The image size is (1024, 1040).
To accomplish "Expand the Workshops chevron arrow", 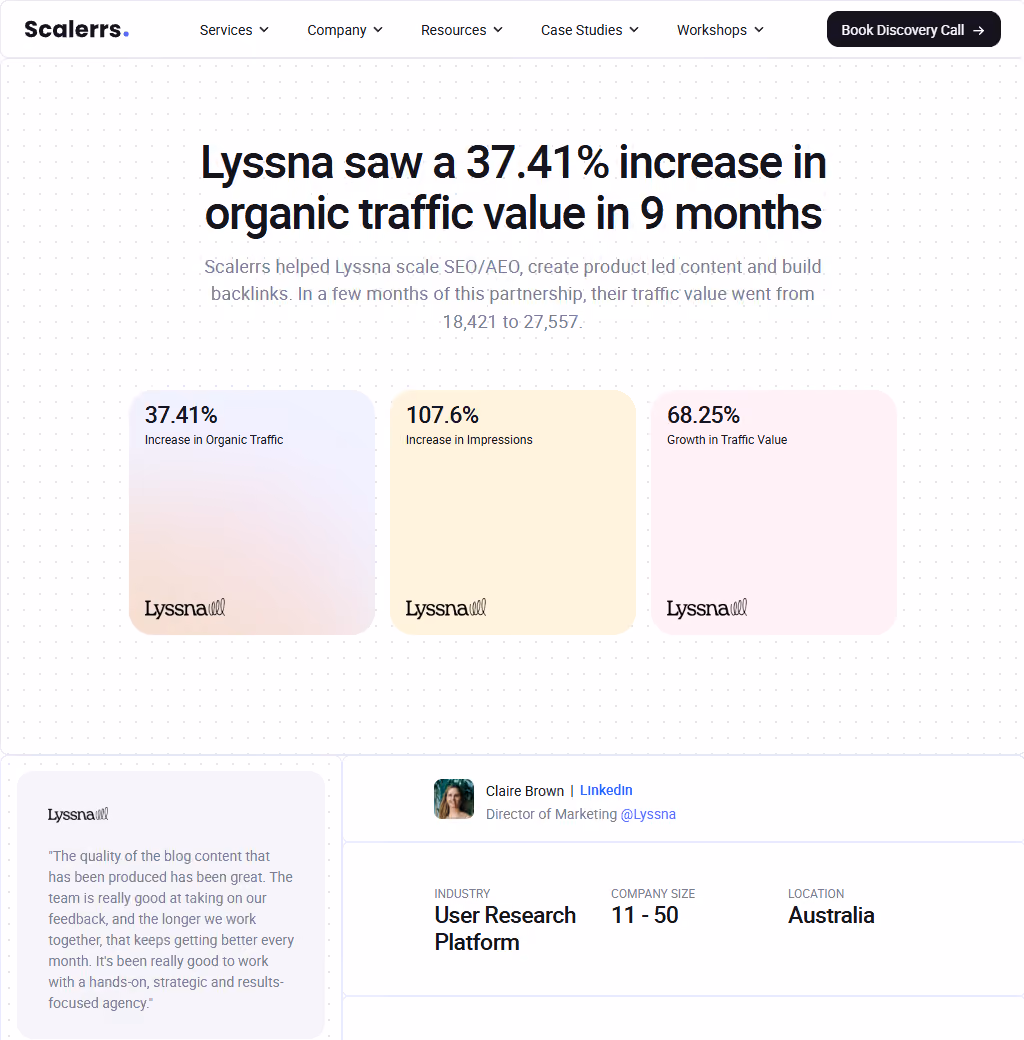I will pyautogui.click(x=759, y=30).
